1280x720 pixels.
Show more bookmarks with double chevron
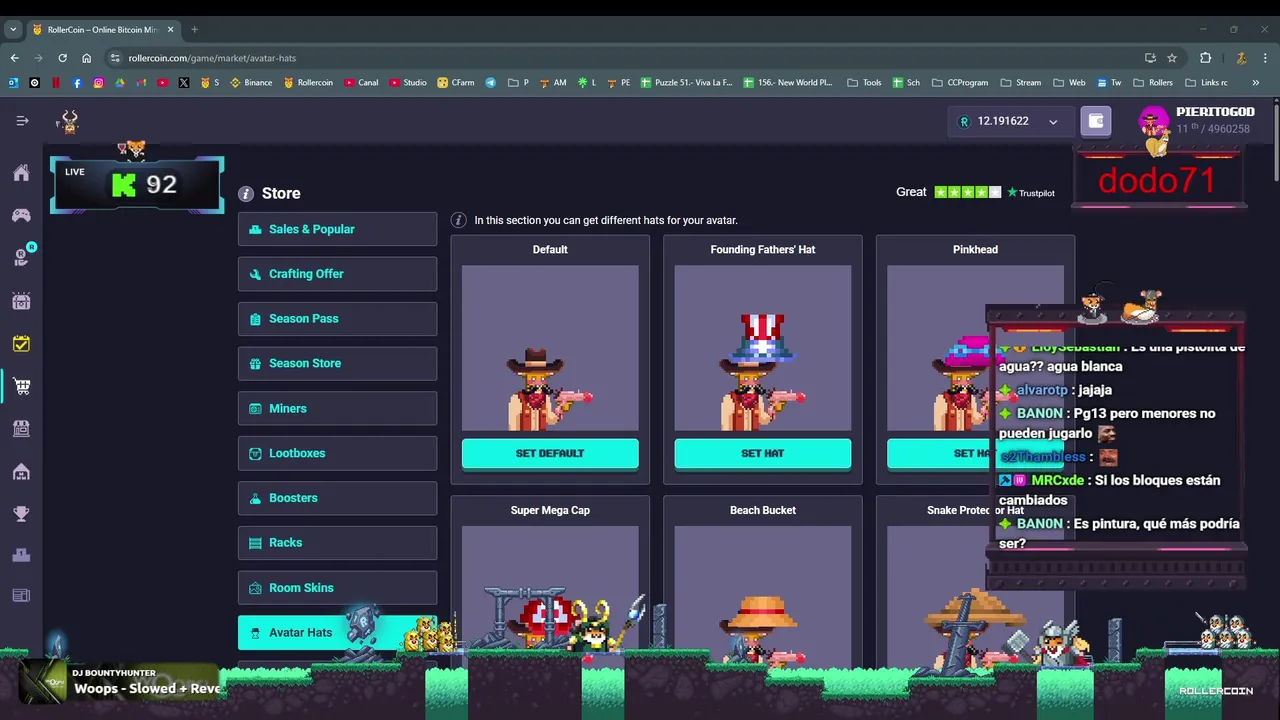point(1255,83)
